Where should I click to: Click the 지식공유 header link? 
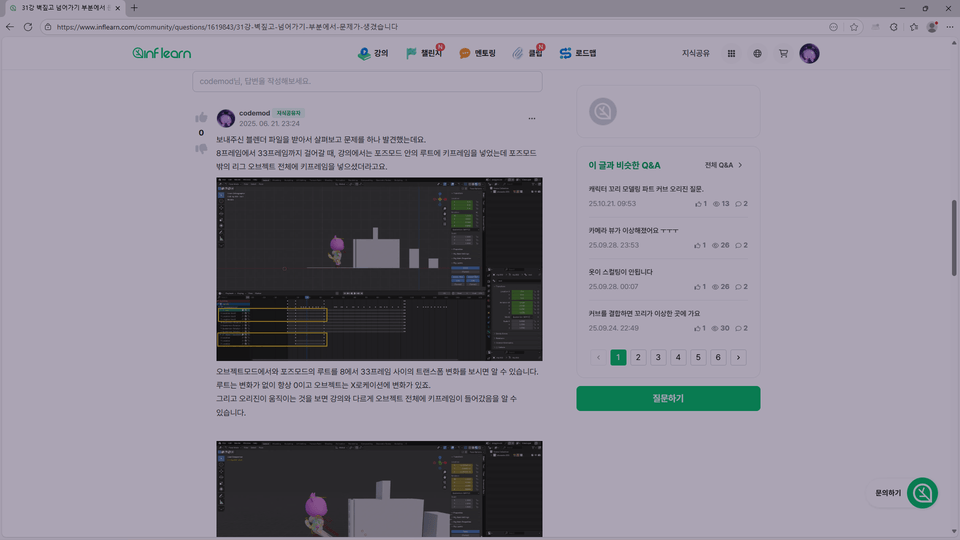[696, 53]
